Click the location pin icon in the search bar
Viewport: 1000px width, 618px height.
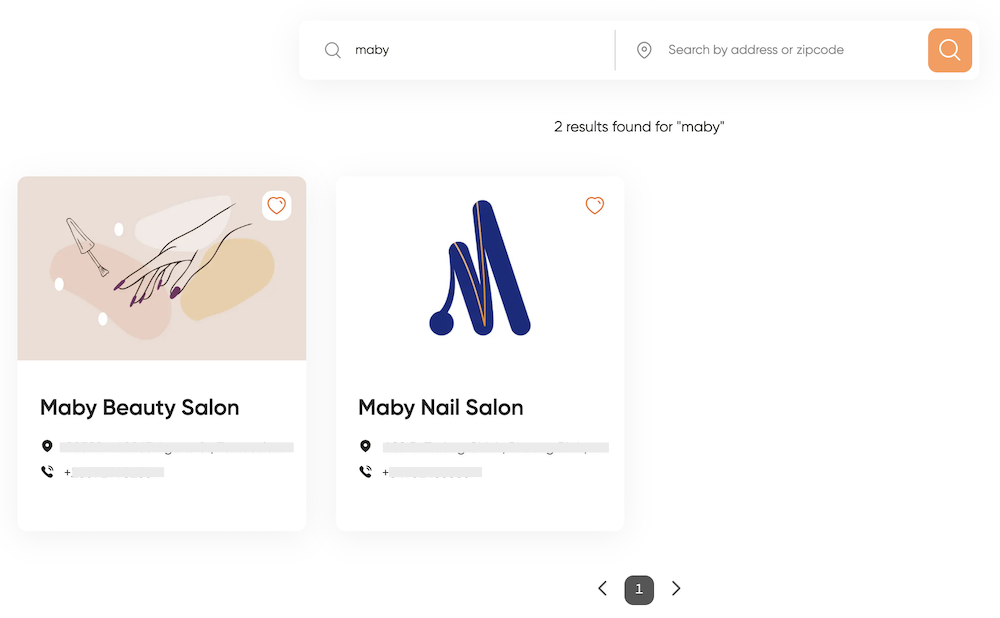tap(644, 50)
